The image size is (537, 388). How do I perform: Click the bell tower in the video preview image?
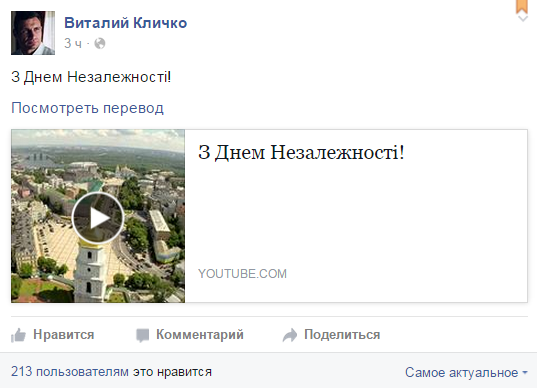[x=88, y=270]
